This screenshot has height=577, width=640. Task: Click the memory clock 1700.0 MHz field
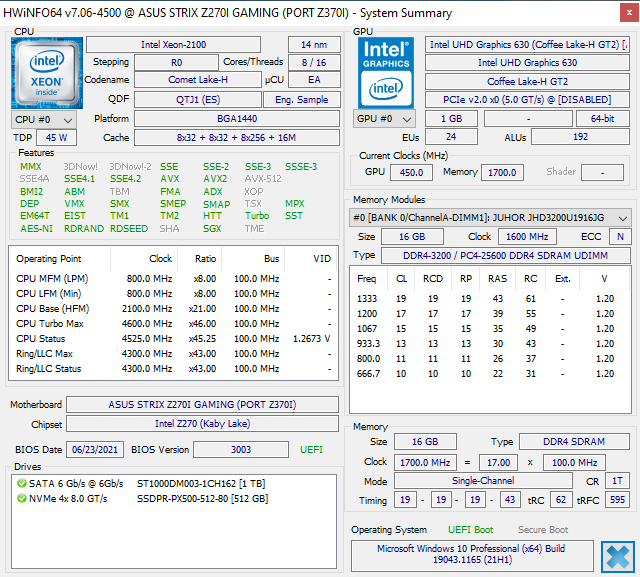click(425, 463)
